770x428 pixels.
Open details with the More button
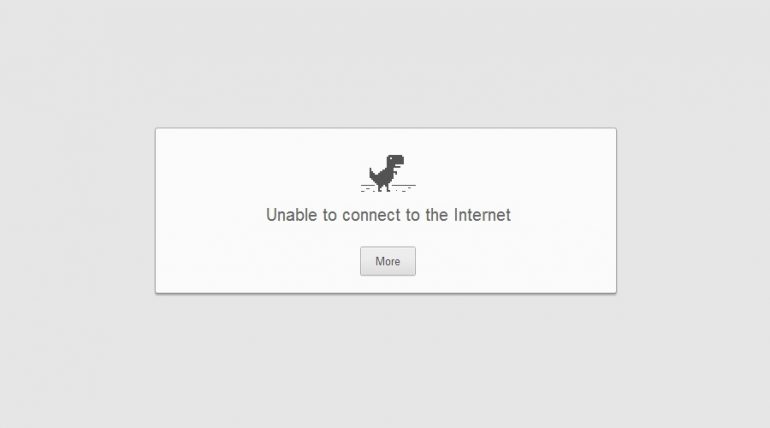(388, 261)
